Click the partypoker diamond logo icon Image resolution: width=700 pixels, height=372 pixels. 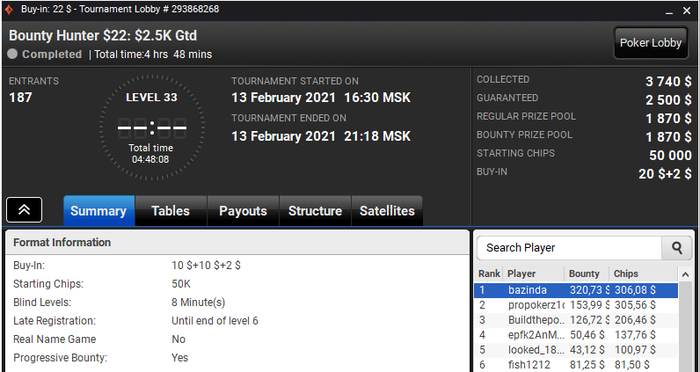pyautogui.click(x=8, y=9)
